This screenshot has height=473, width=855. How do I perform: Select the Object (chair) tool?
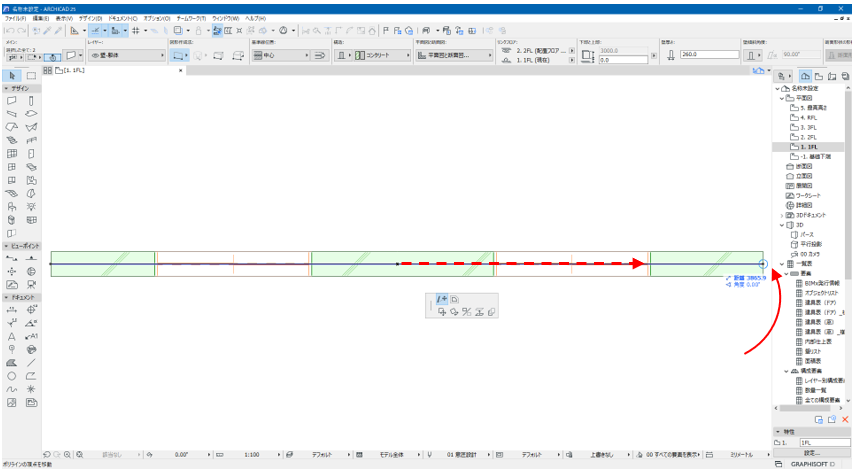click(x=11, y=207)
